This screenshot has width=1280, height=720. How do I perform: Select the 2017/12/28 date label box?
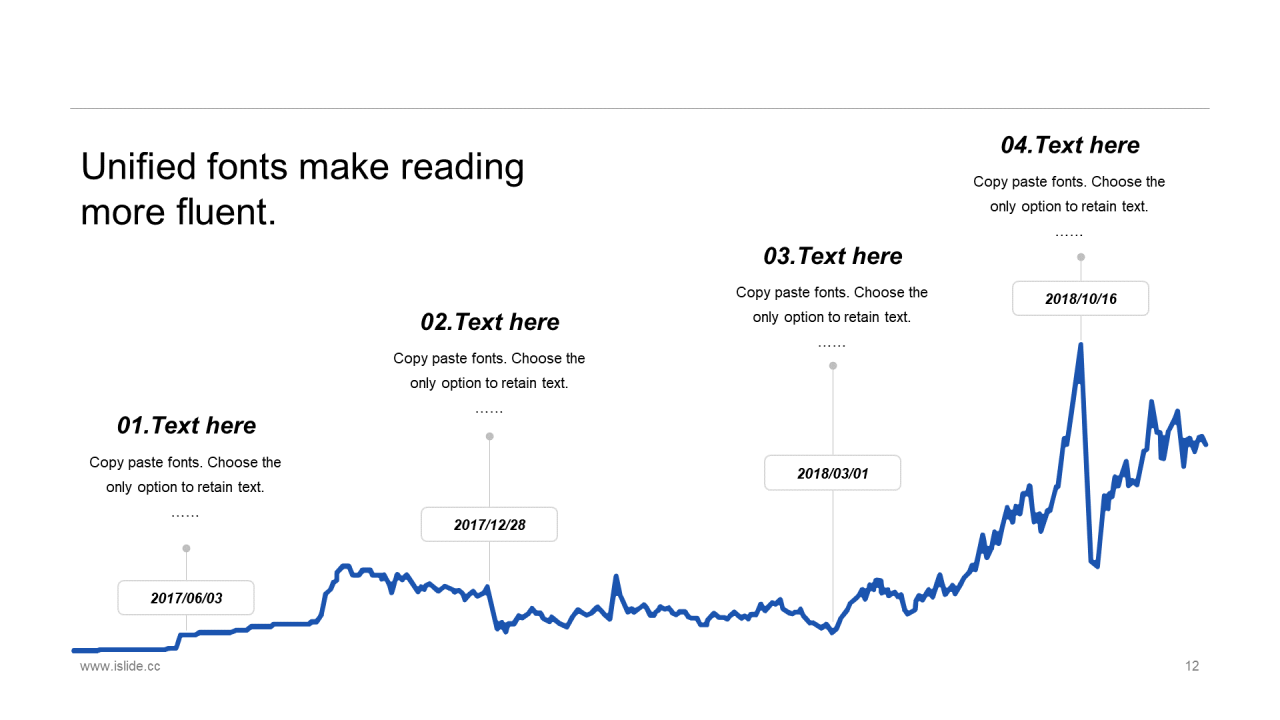489,524
